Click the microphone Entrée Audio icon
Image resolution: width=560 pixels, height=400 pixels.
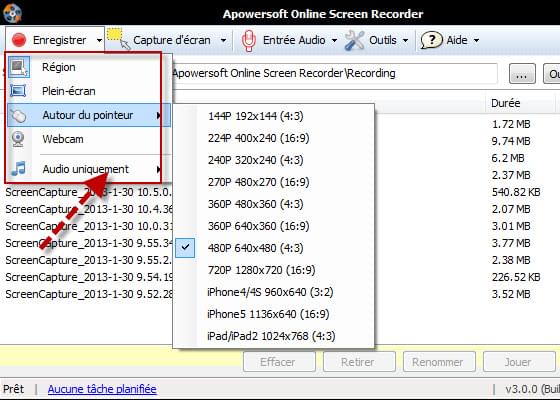coord(248,40)
